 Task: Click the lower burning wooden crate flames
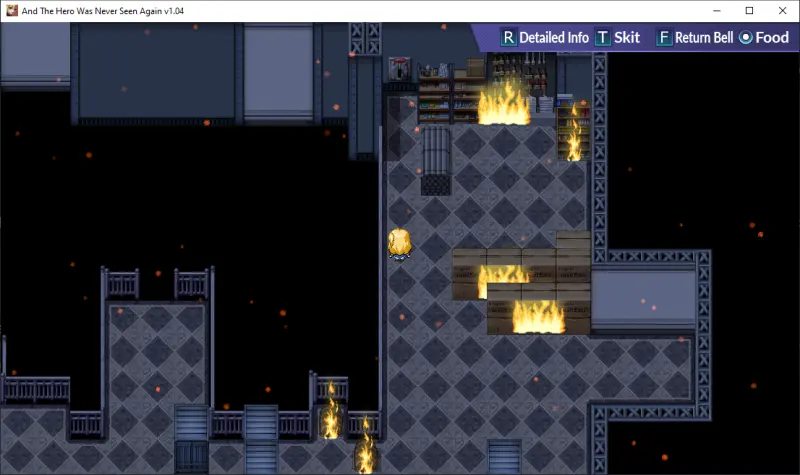(538, 316)
